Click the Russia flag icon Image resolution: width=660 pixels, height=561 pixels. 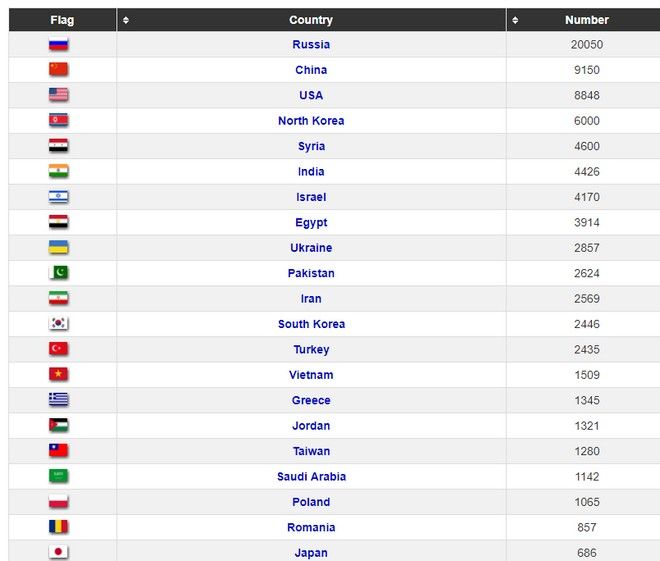coord(59,45)
